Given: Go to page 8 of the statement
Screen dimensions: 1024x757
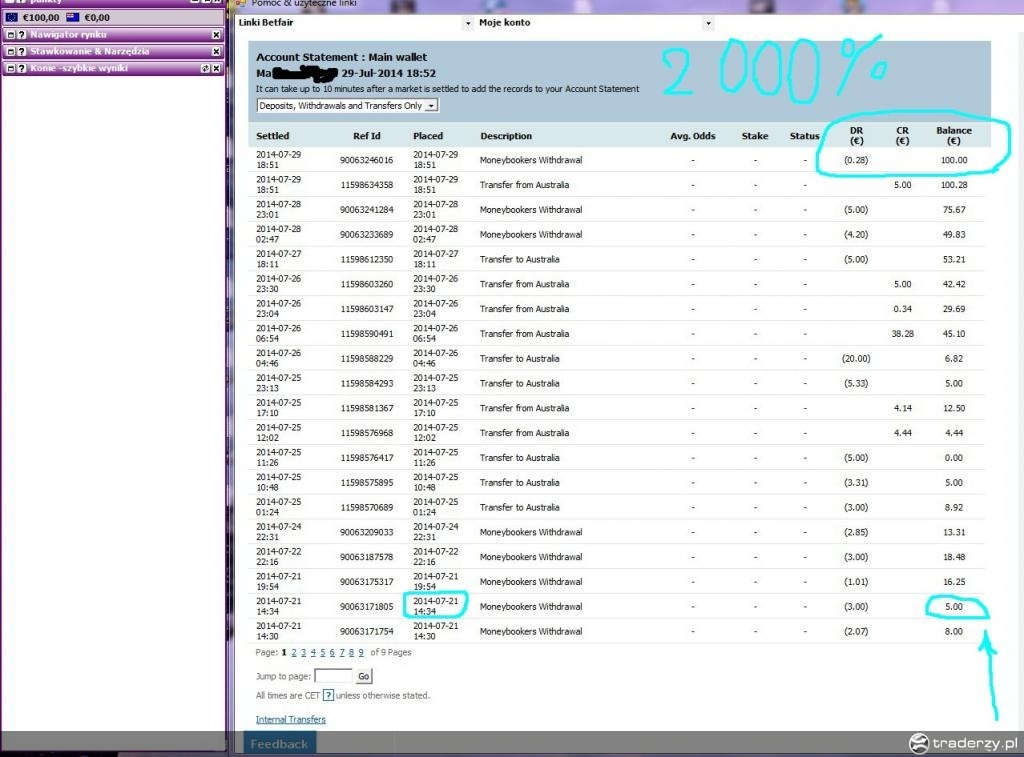Looking at the screenshot, I should [x=351, y=652].
